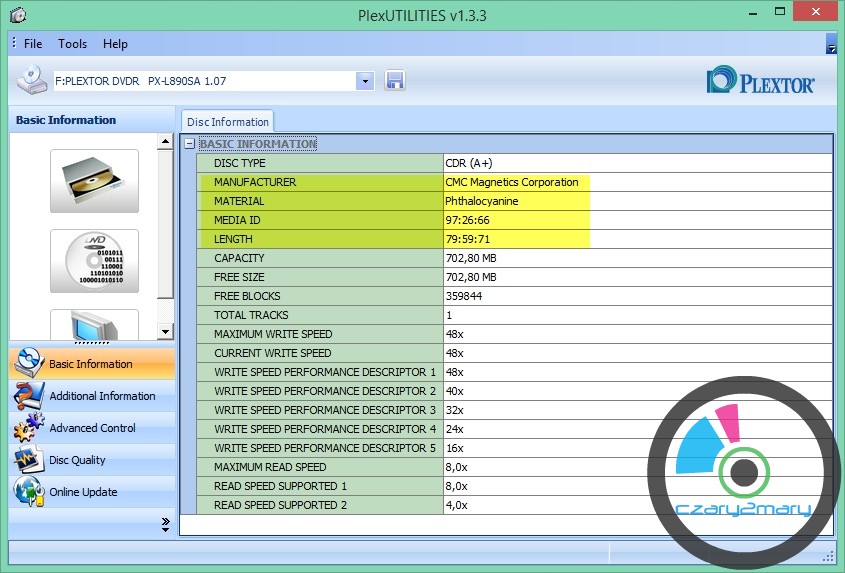The image size is (845, 573).
Task: Select the Basic Information sidebar button
Action: pos(90,364)
